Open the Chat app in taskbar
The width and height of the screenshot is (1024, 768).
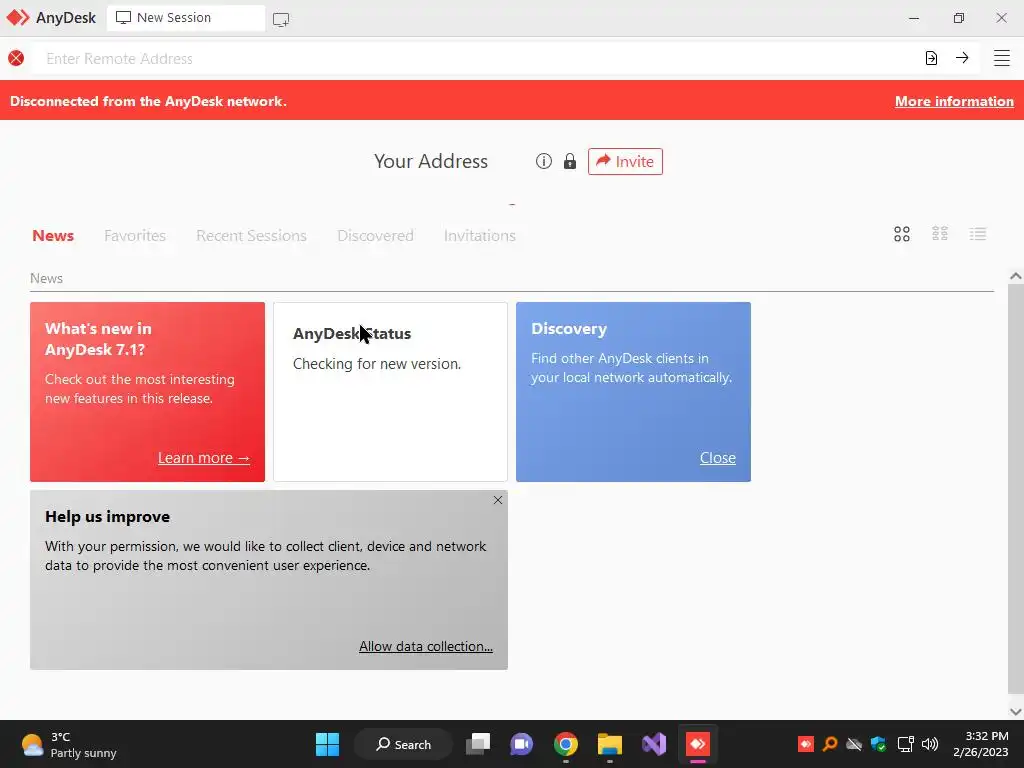[x=521, y=744]
